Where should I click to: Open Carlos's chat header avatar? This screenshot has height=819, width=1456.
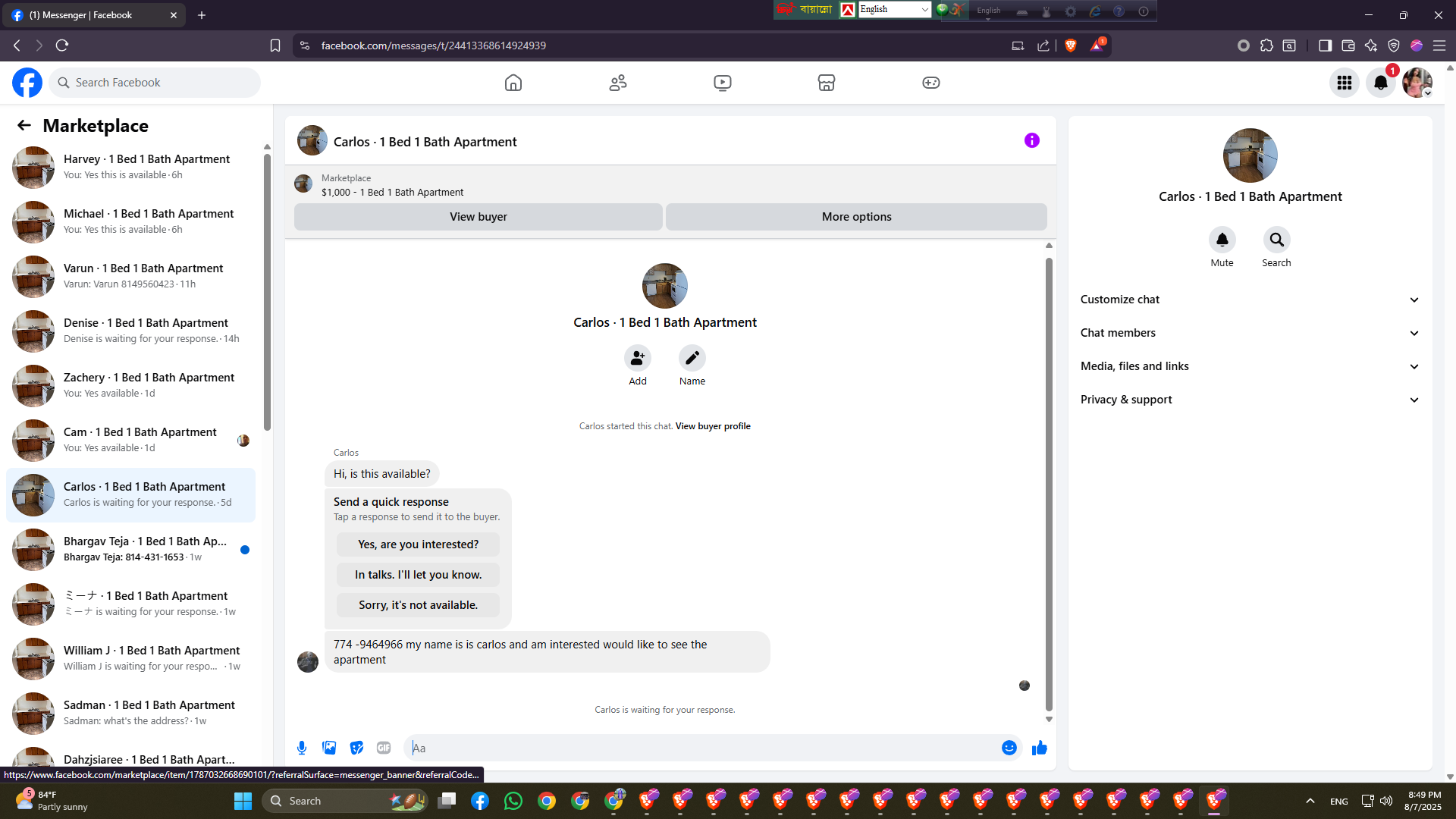(x=312, y=141)
